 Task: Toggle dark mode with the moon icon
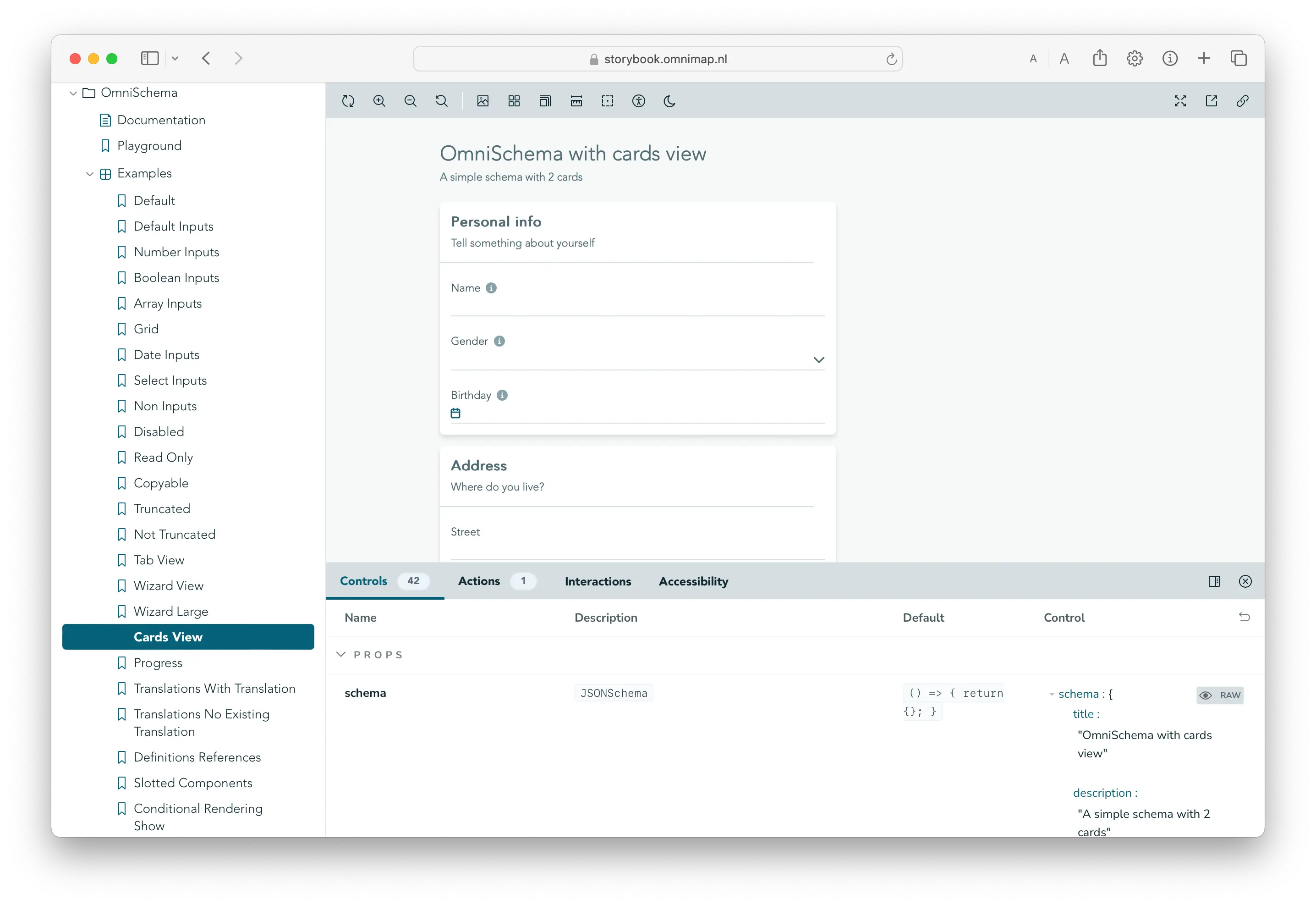point(669,101)
